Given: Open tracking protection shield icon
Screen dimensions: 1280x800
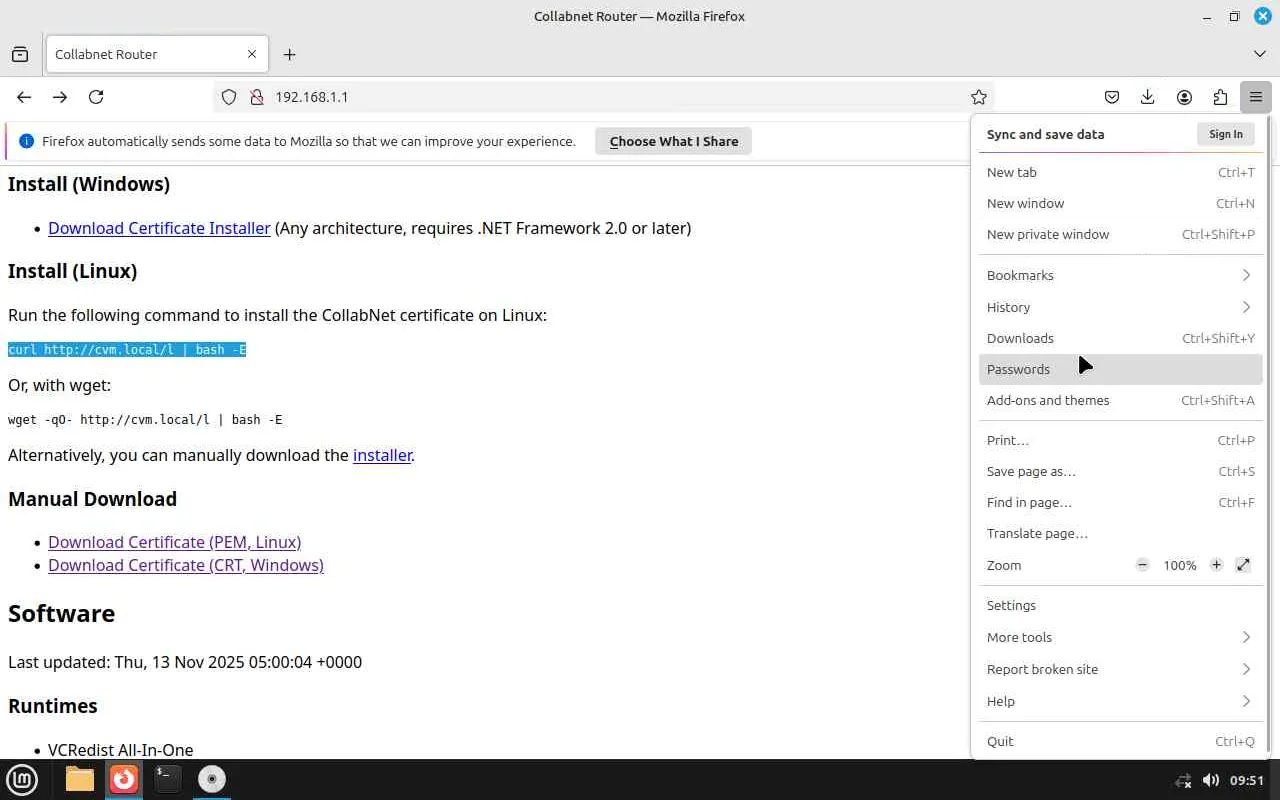Looking at the screenshot, I should (229, 97).
